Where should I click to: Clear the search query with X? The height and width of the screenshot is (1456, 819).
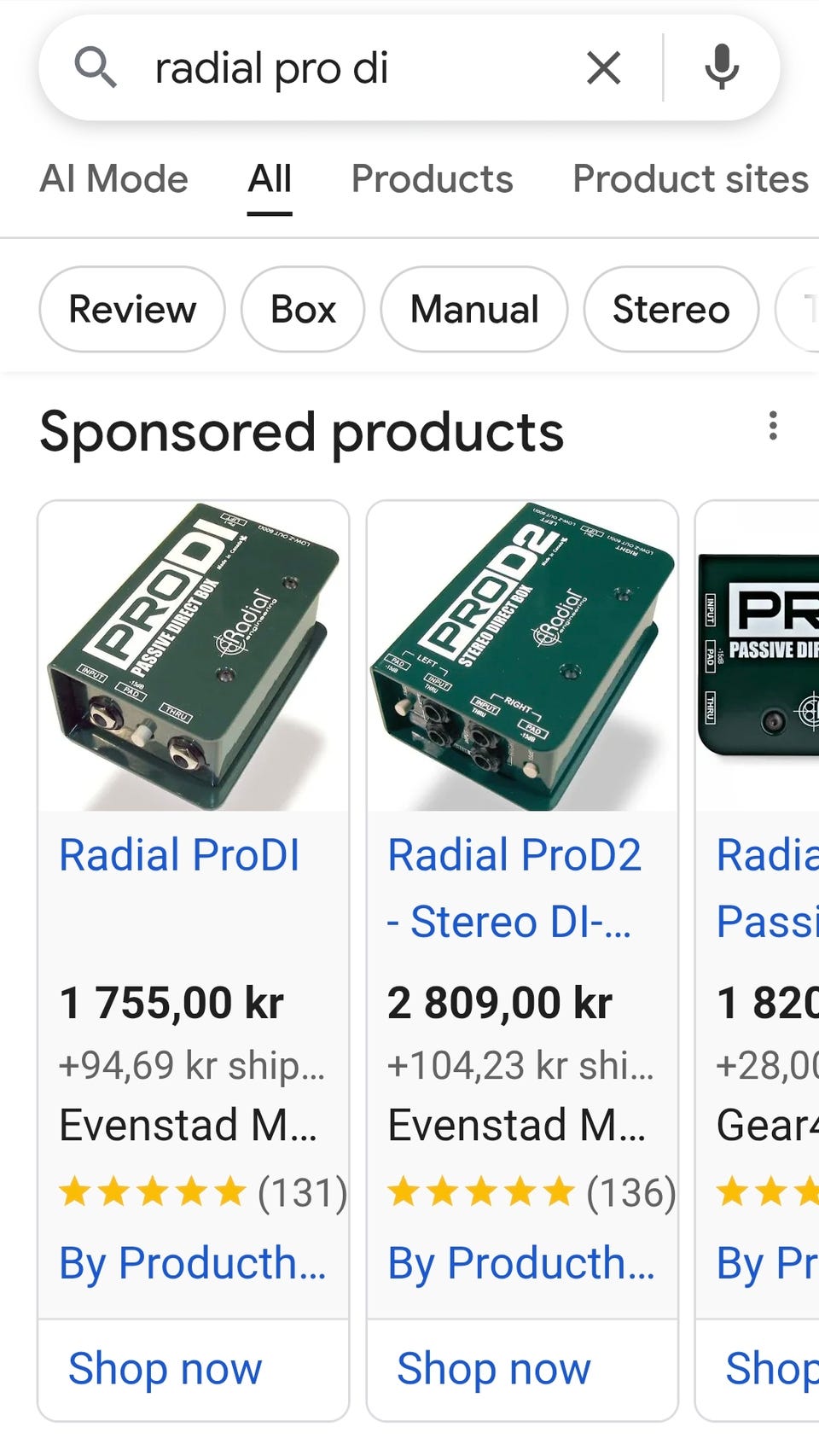[604, 67]
